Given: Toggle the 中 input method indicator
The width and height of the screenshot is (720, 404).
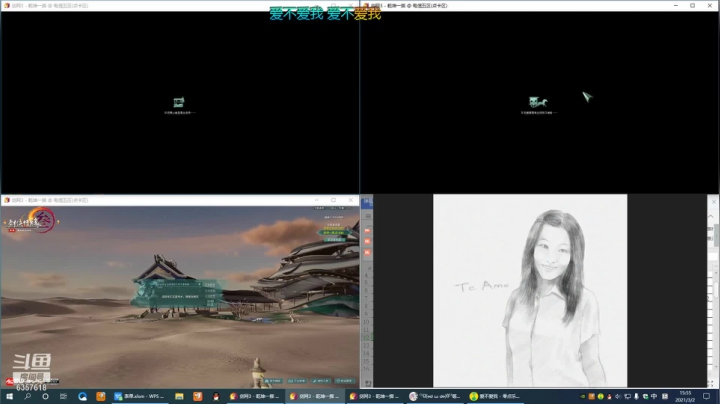Looking at the screenshot, I should 654,397.
